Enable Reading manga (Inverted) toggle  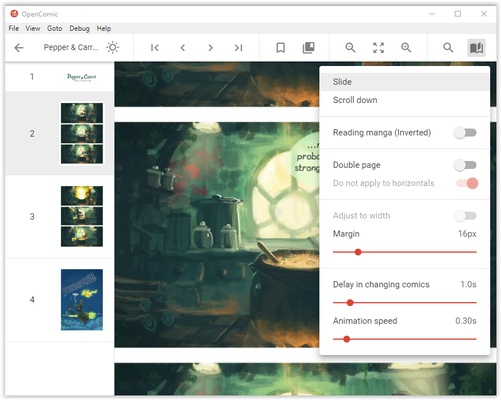click(x=465, y=133)
